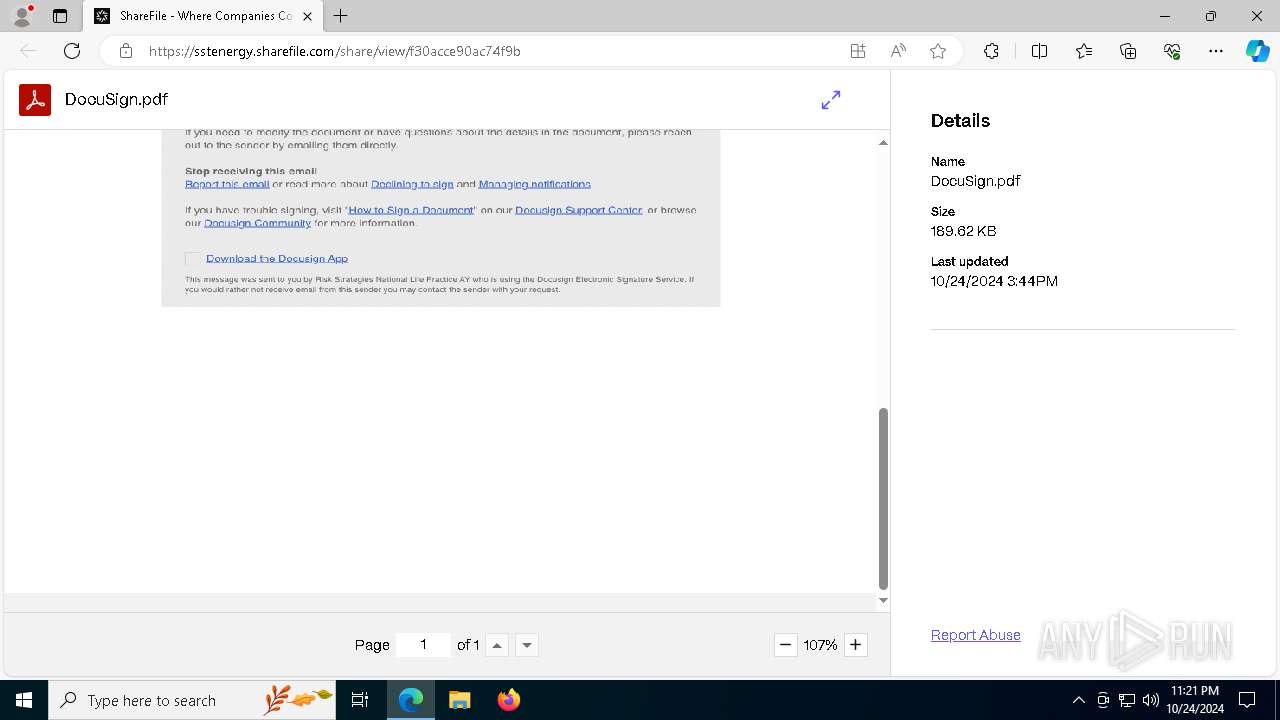This screenshot has width=1280, height=720.
Task: Launch Firefox from taskbar
Action: point(508,700)
